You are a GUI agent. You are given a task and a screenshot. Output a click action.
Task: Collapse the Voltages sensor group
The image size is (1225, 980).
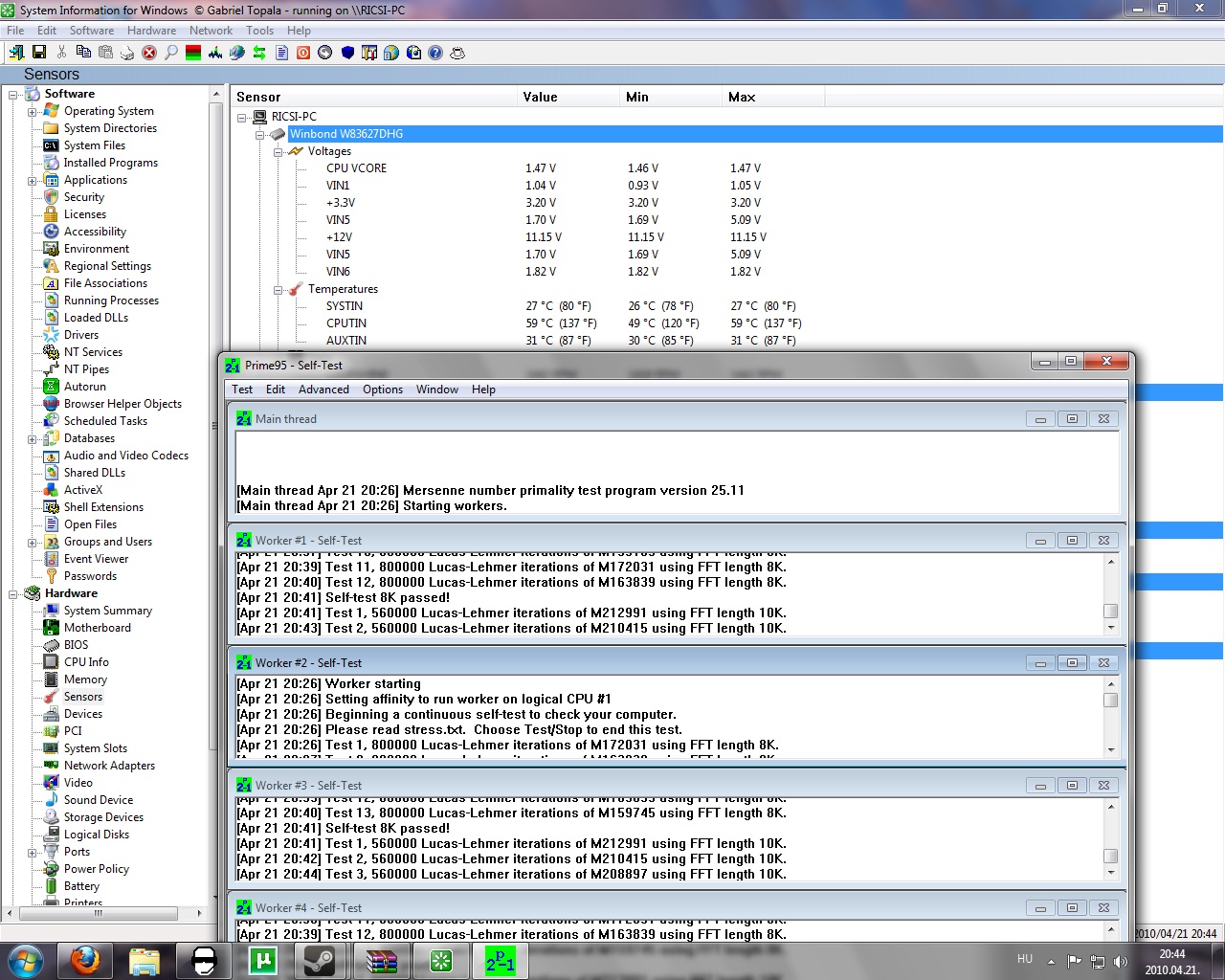coord(278,151)
